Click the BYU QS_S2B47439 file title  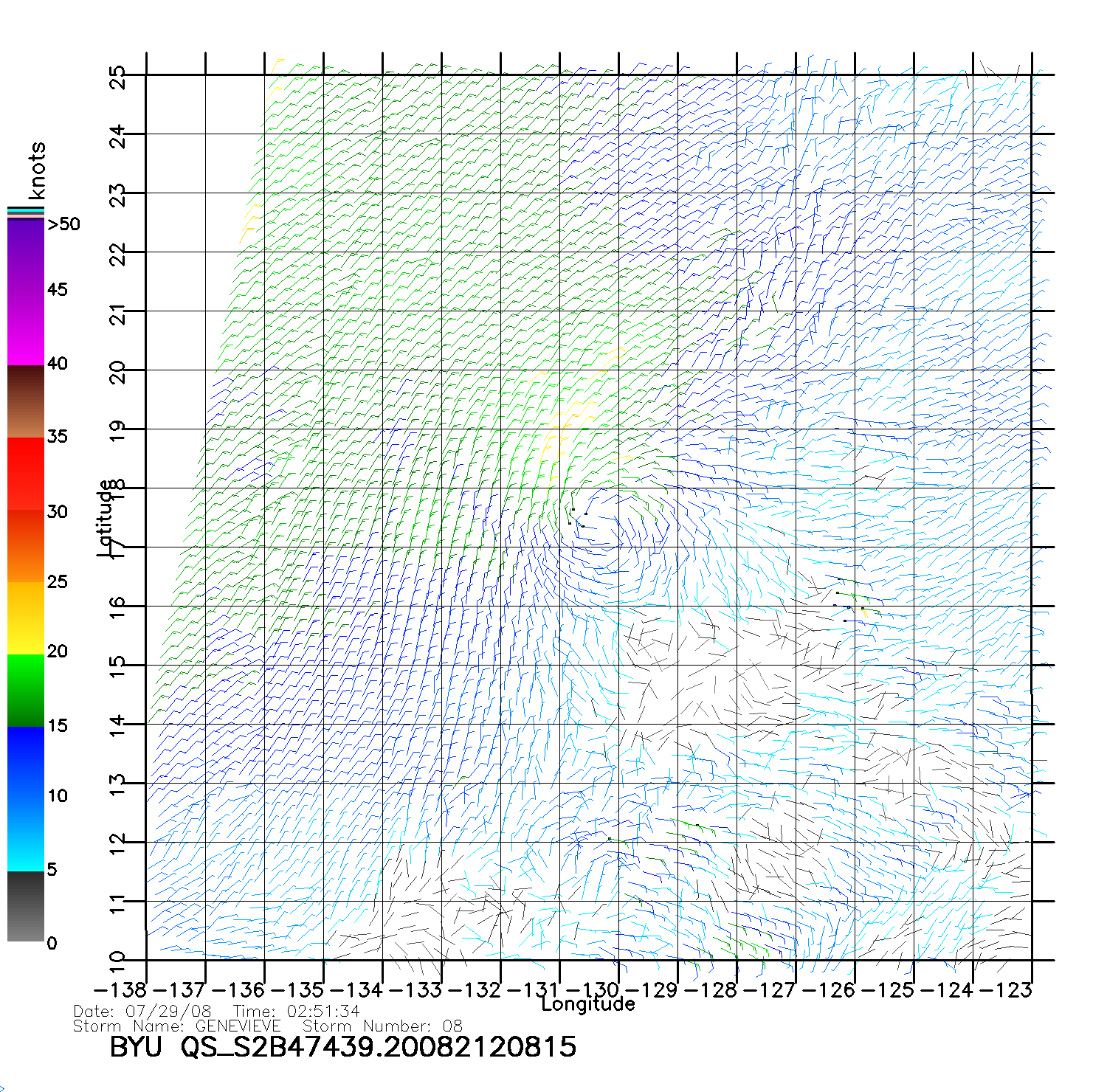(342, 1047)
